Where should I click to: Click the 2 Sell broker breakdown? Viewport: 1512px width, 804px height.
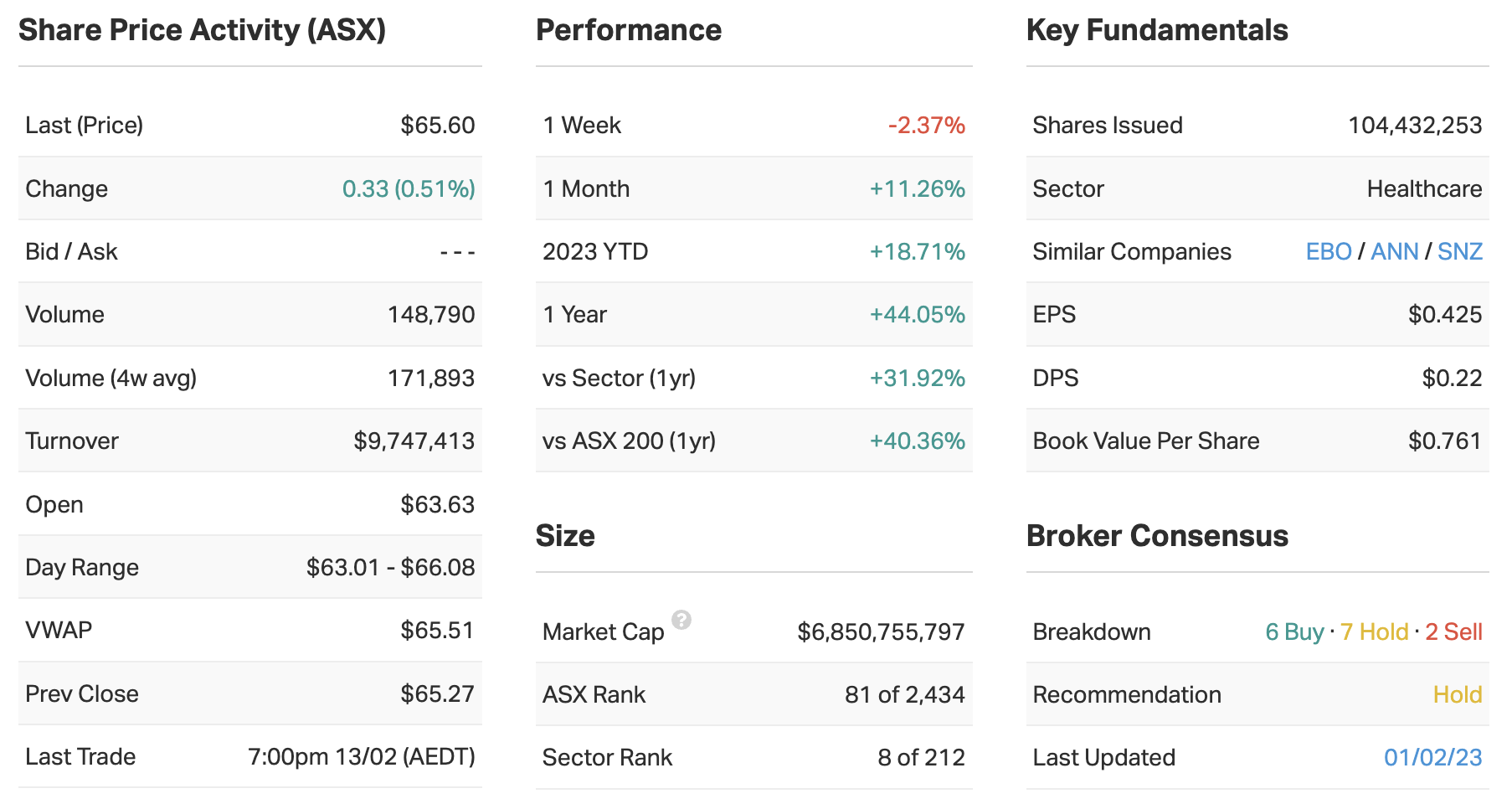[x=1453, y=631]
